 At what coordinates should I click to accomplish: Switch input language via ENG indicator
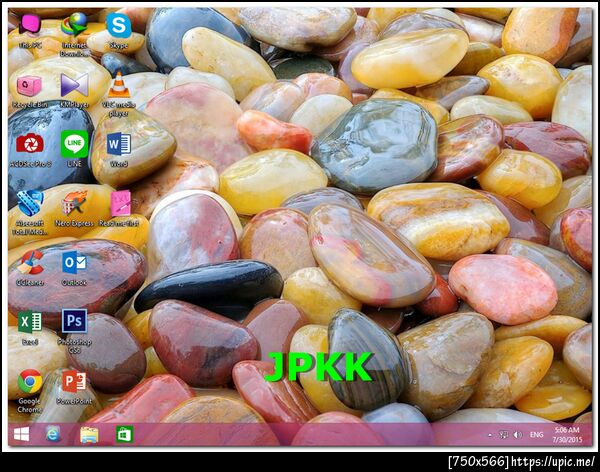click(x=536, y=435)
